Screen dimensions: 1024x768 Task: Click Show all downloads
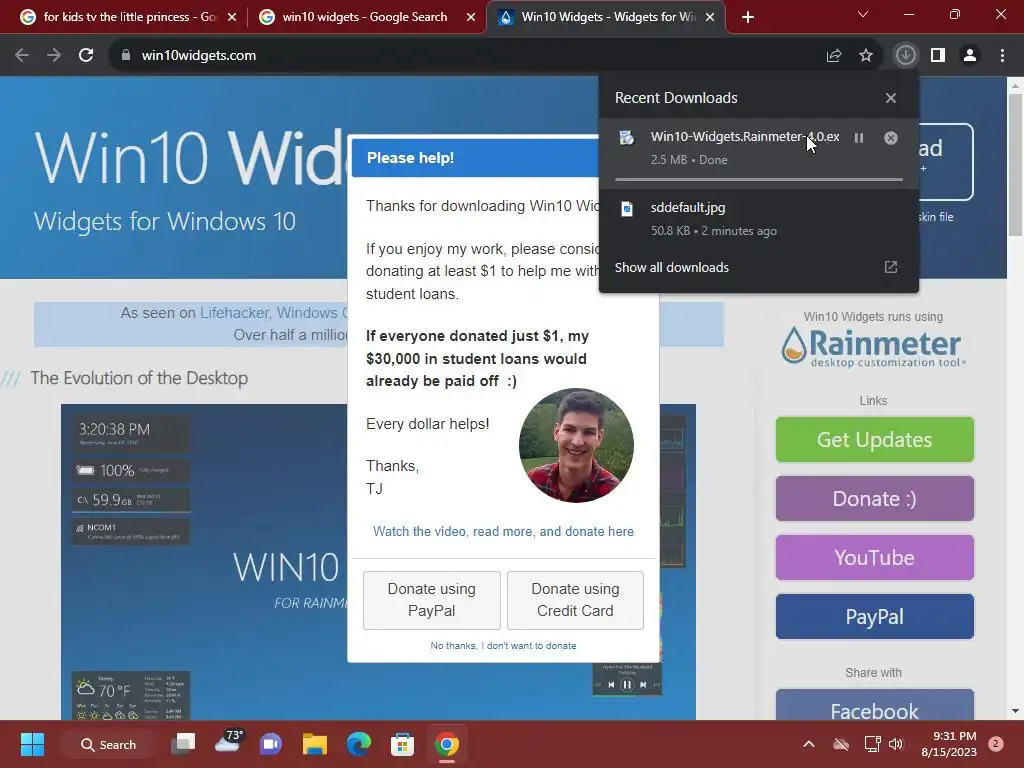click(671, 267)
